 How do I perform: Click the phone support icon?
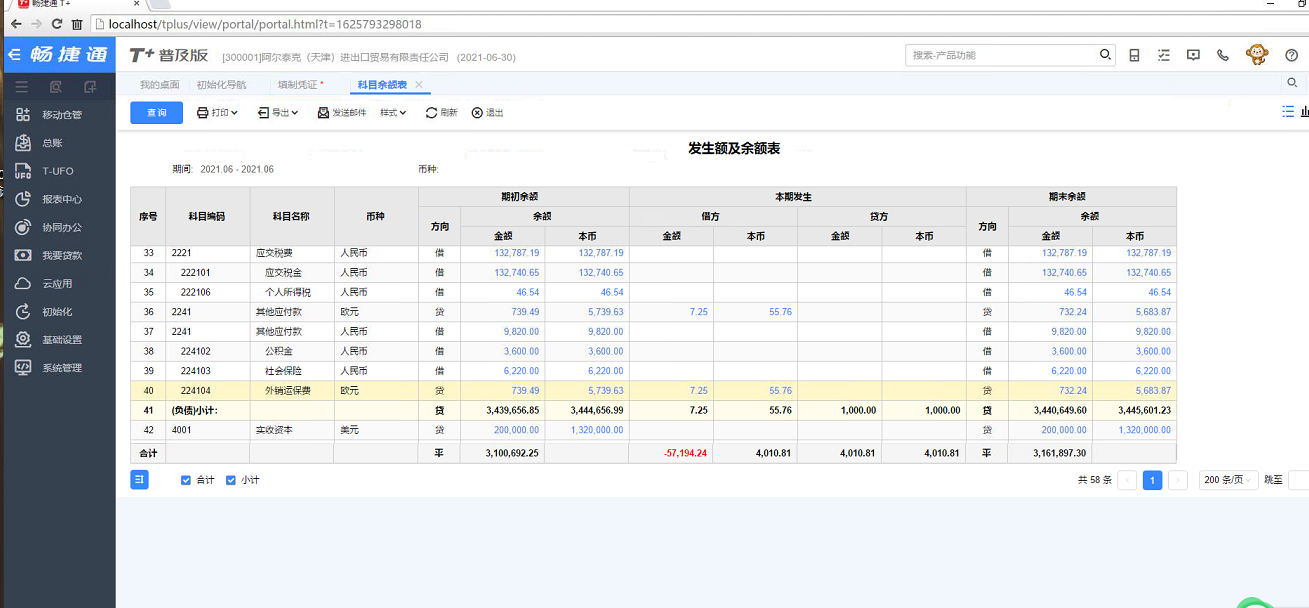click(1223, 55)
